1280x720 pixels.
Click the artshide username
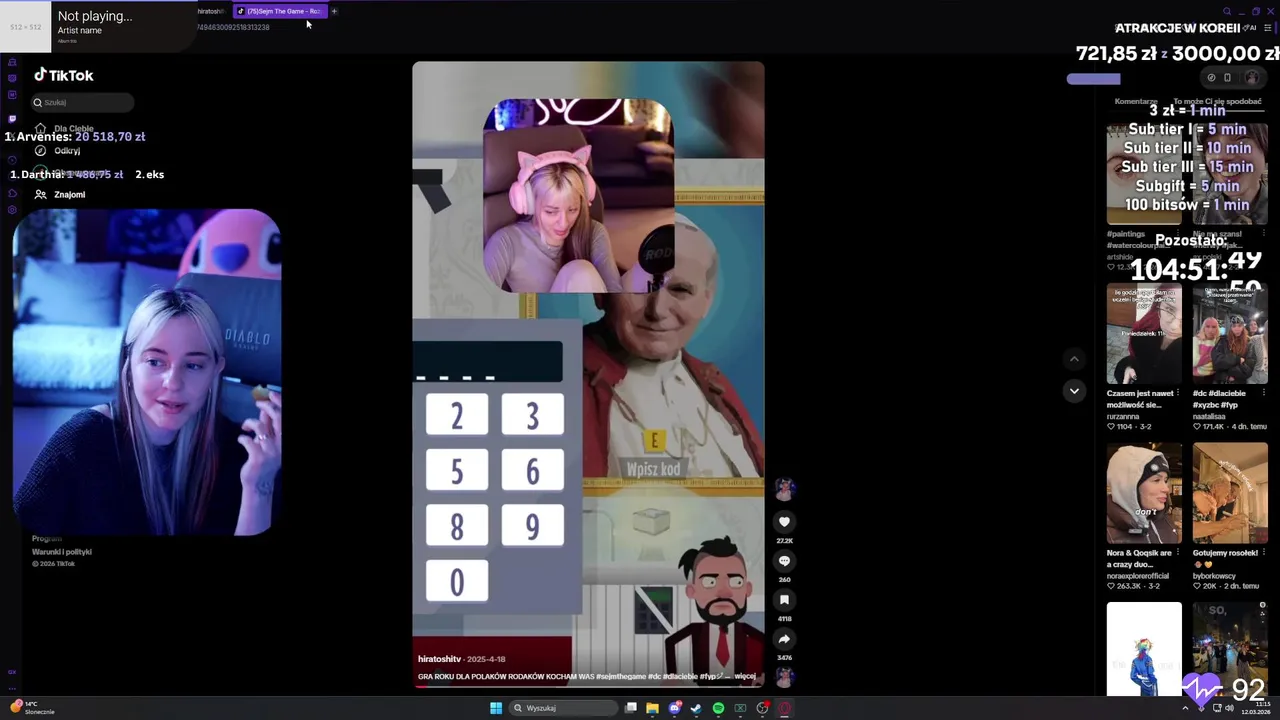pyautogui.click(x=1121, y=257)
